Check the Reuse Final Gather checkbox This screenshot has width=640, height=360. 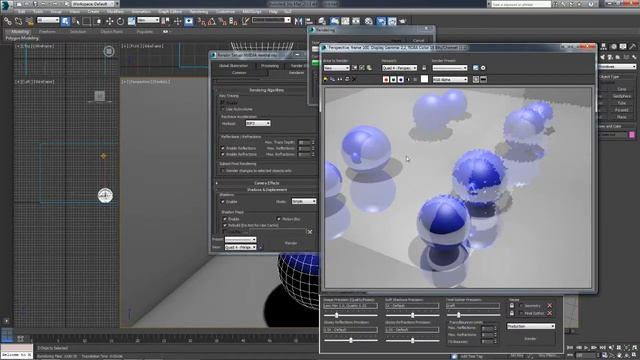coord(521,313)
